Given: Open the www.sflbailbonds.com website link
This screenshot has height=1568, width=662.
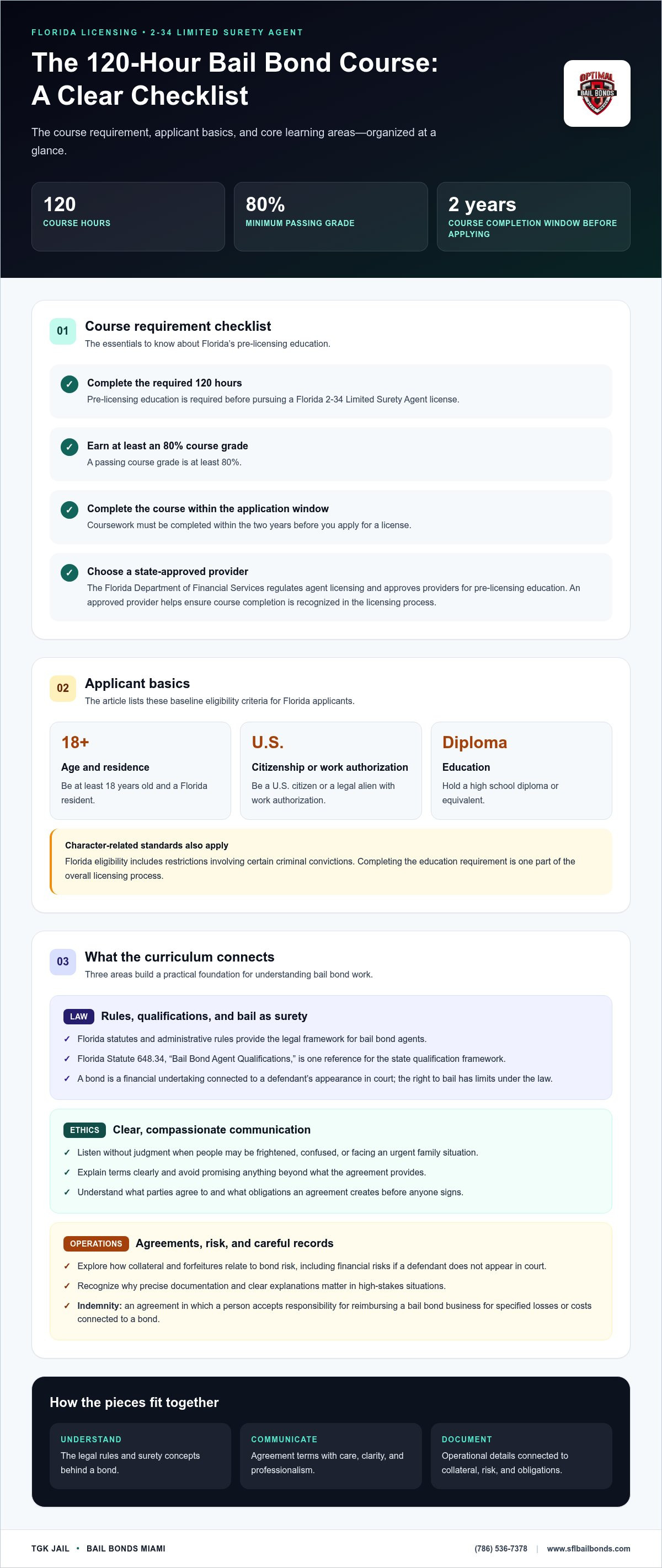Looking at the screenshot, I should pos(588,1549).
